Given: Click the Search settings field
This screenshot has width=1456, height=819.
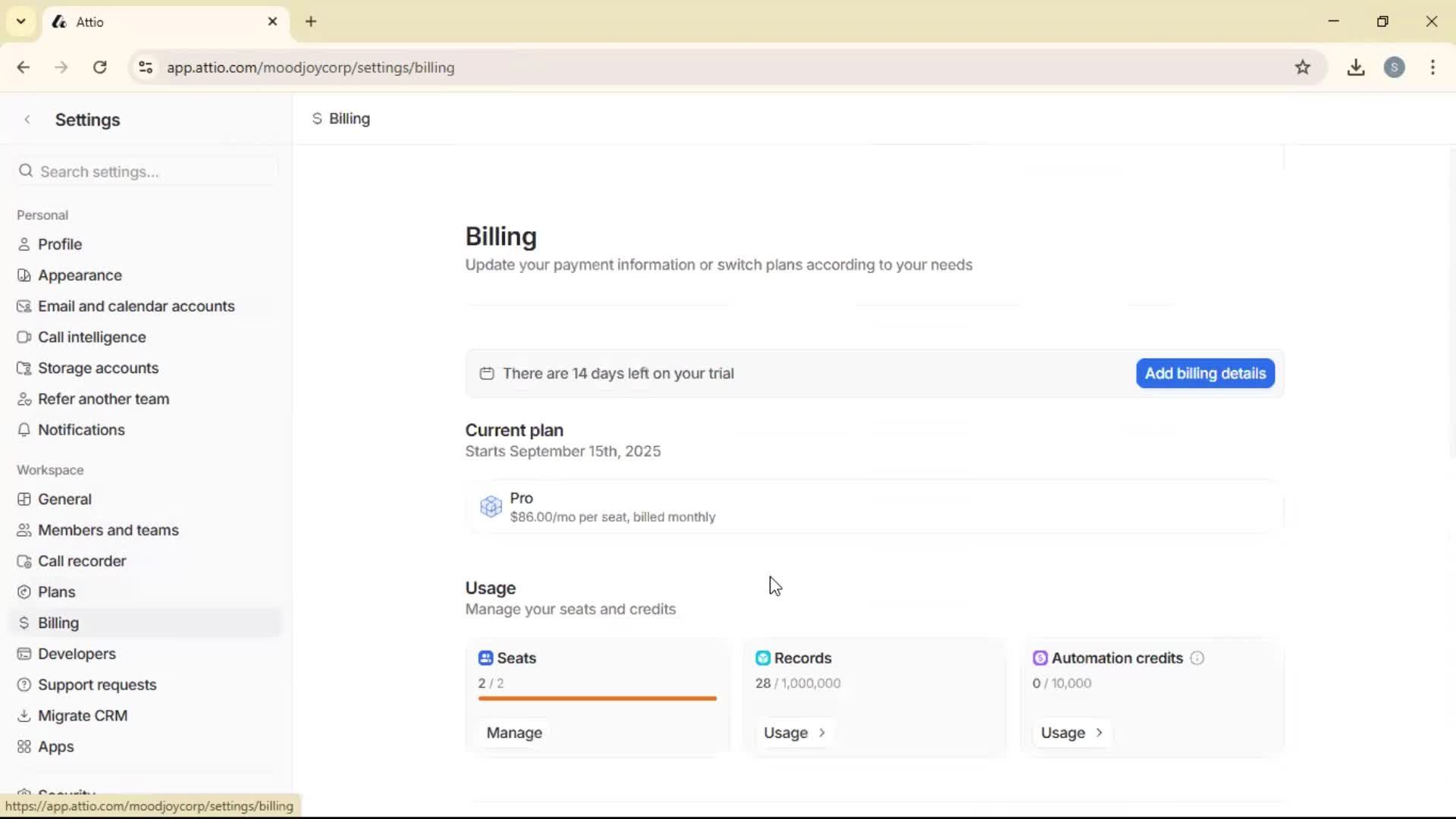Looking at the screenshot, I should click(x=144, y=171).
